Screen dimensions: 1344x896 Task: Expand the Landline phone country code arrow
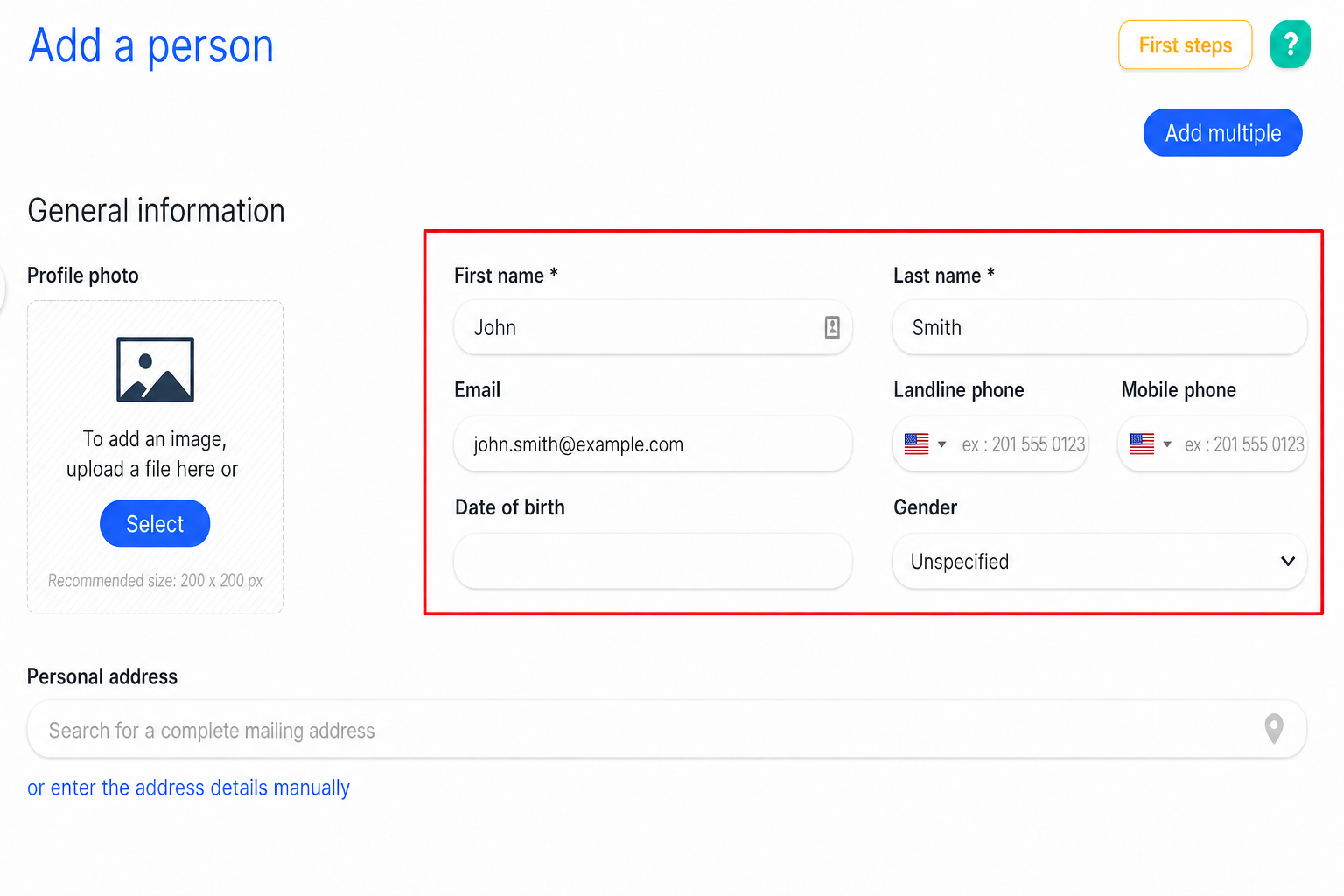point(941,444)
